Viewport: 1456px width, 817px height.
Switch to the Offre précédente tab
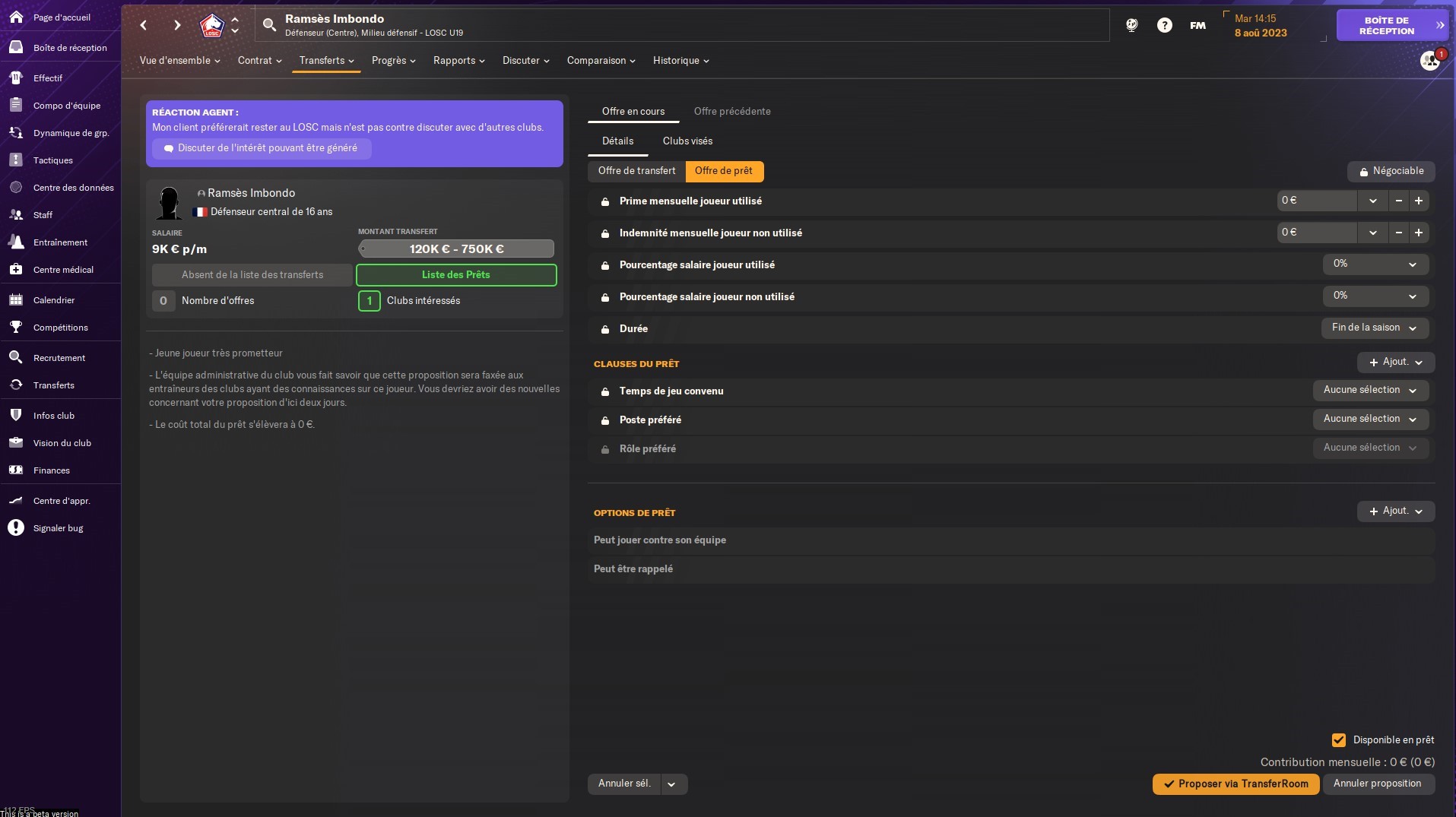point(731,111)
